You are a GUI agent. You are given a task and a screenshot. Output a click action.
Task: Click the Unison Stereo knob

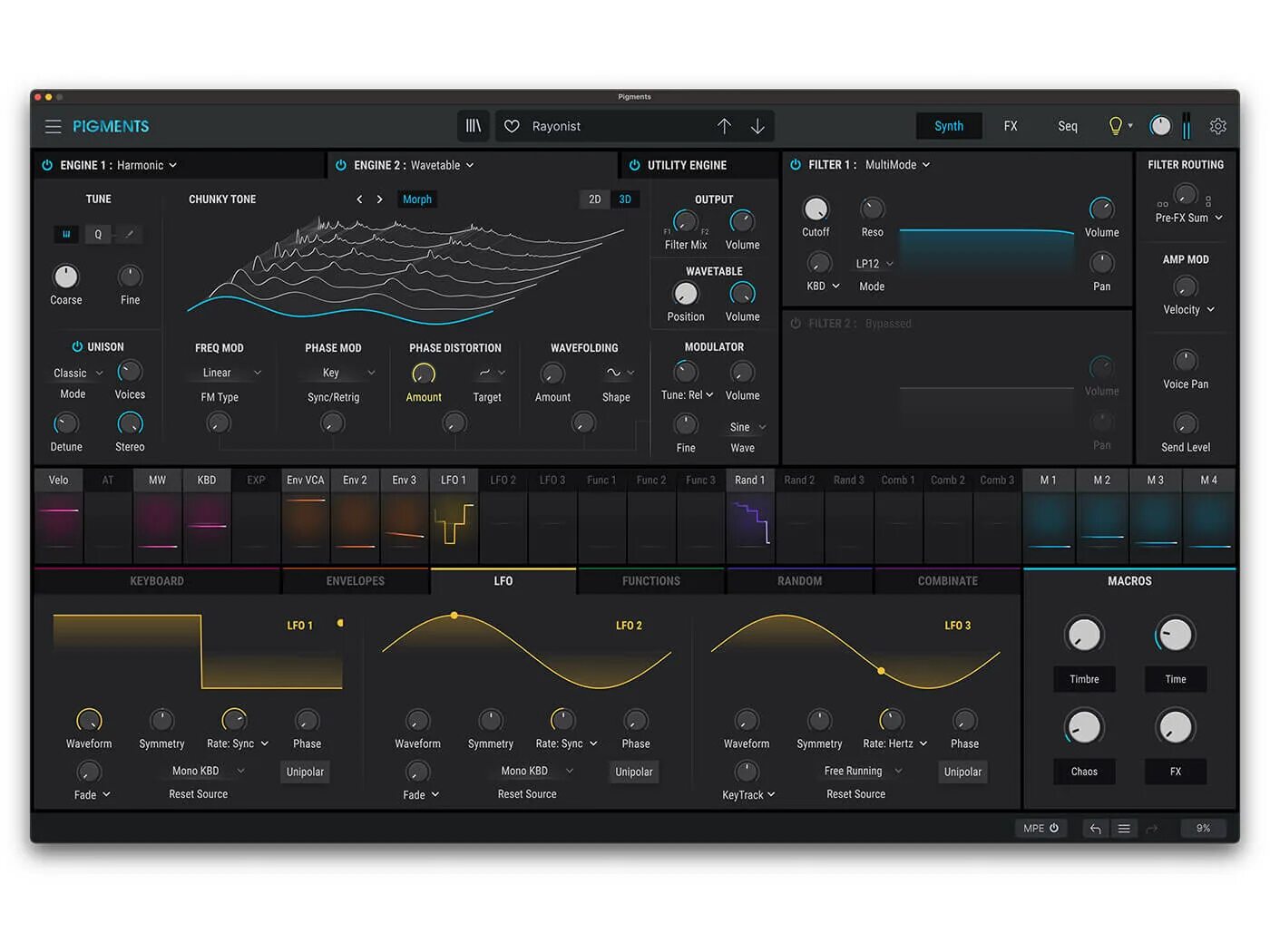[x=130, y=423]
